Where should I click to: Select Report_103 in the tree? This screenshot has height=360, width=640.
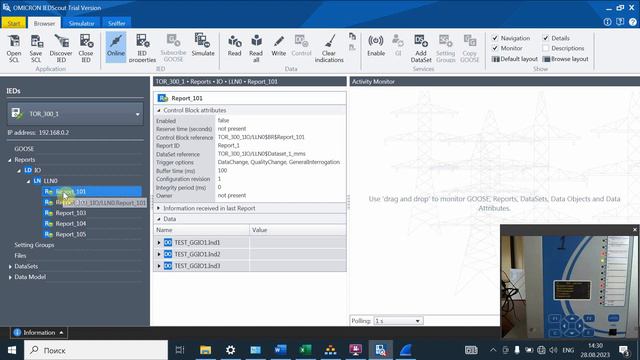71,213
